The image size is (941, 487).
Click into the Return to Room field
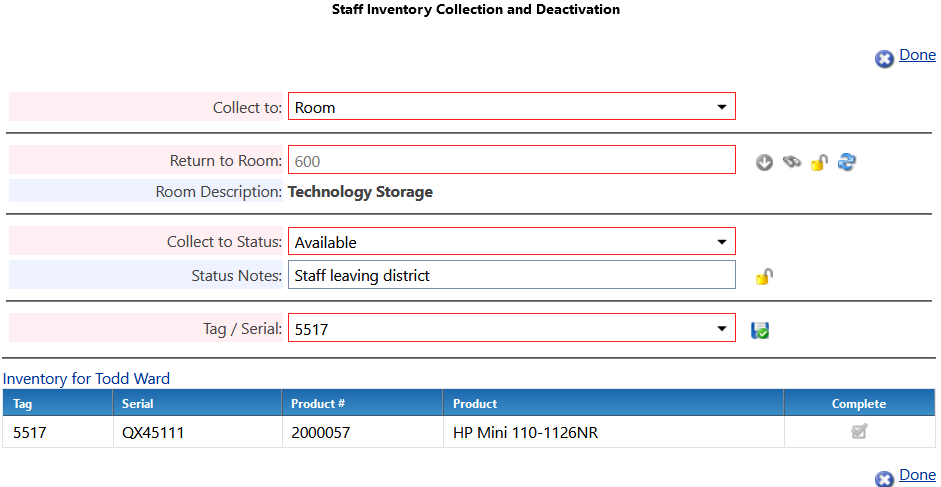(511, 161)
